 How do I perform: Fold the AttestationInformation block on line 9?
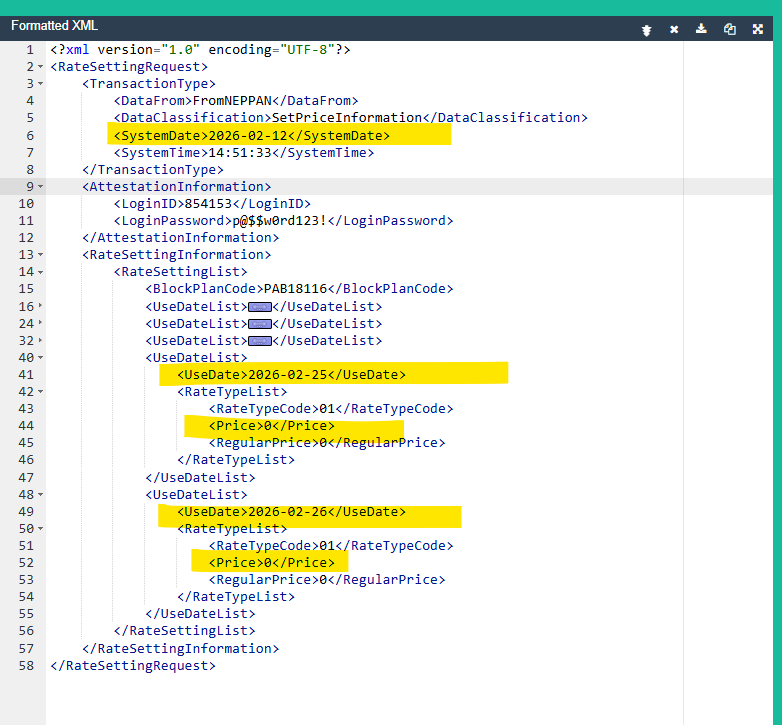tap(40, 187)
